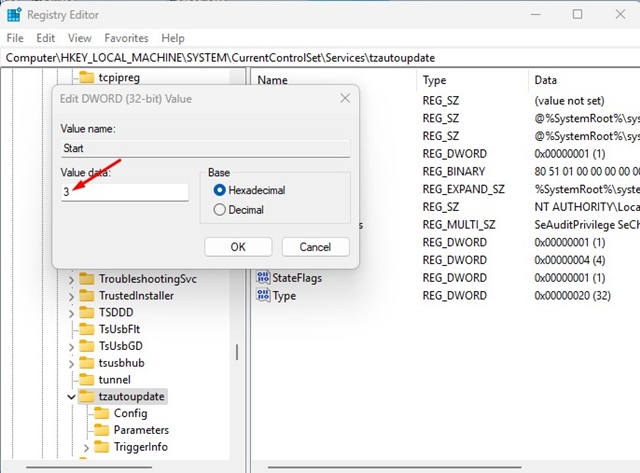Viewport: 640px width, 473px height.
Task: Click the key tree horizontal scrollbar
Action: [89, 467]
